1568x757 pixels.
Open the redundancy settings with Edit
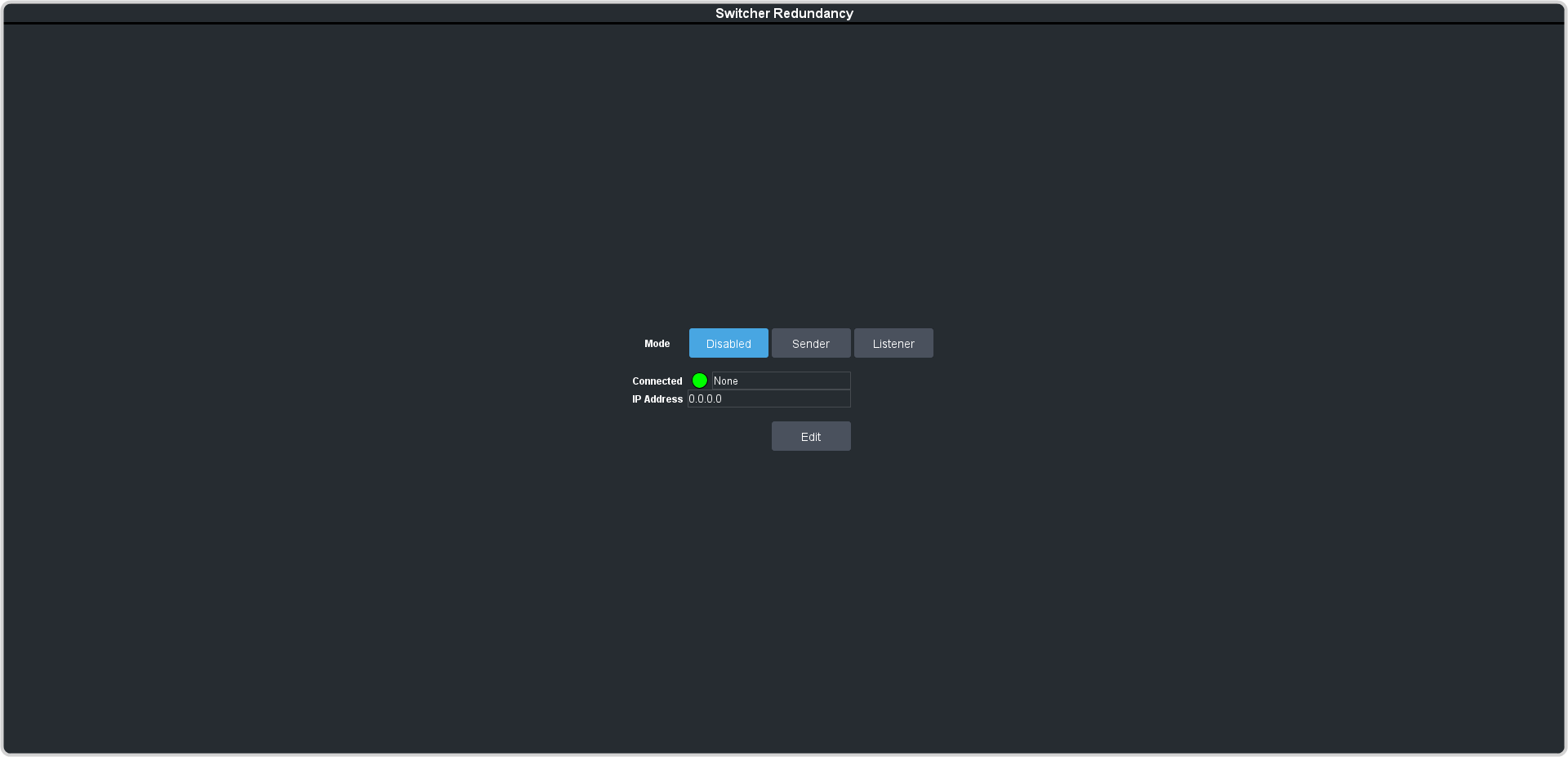(811, 436)
